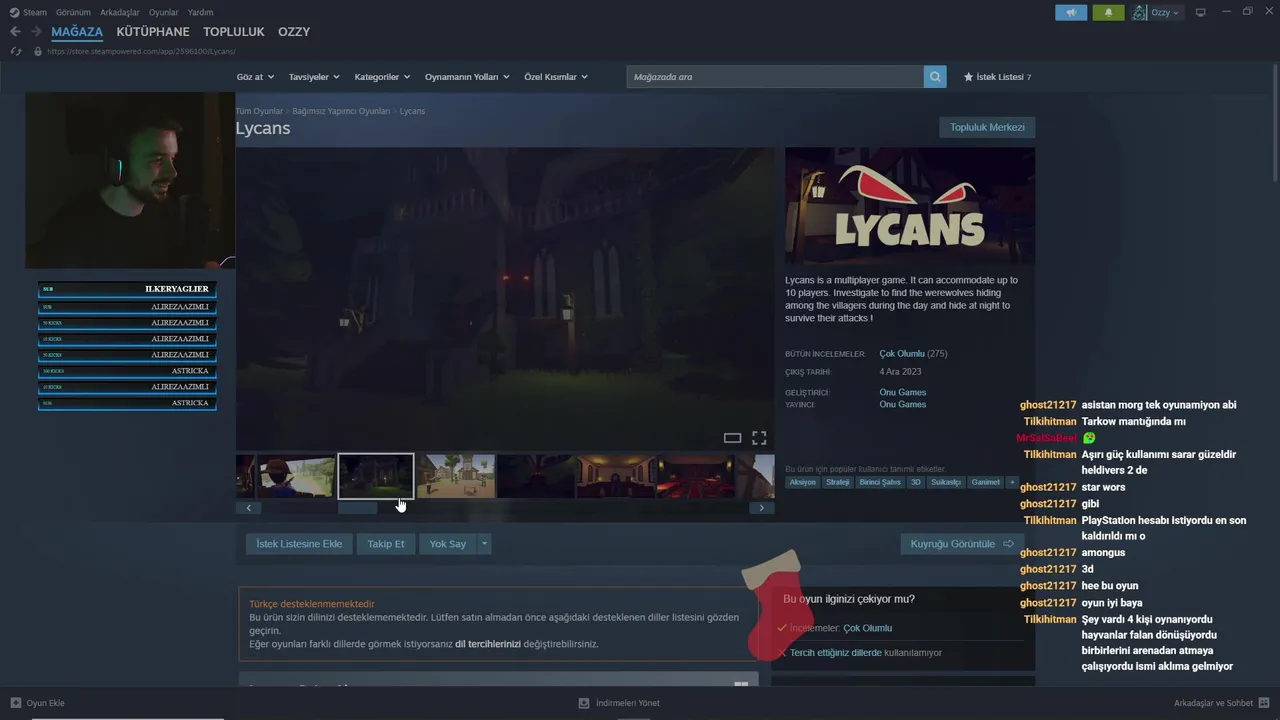Open the Kategoriler dropdown

click(x=382, y=77)
